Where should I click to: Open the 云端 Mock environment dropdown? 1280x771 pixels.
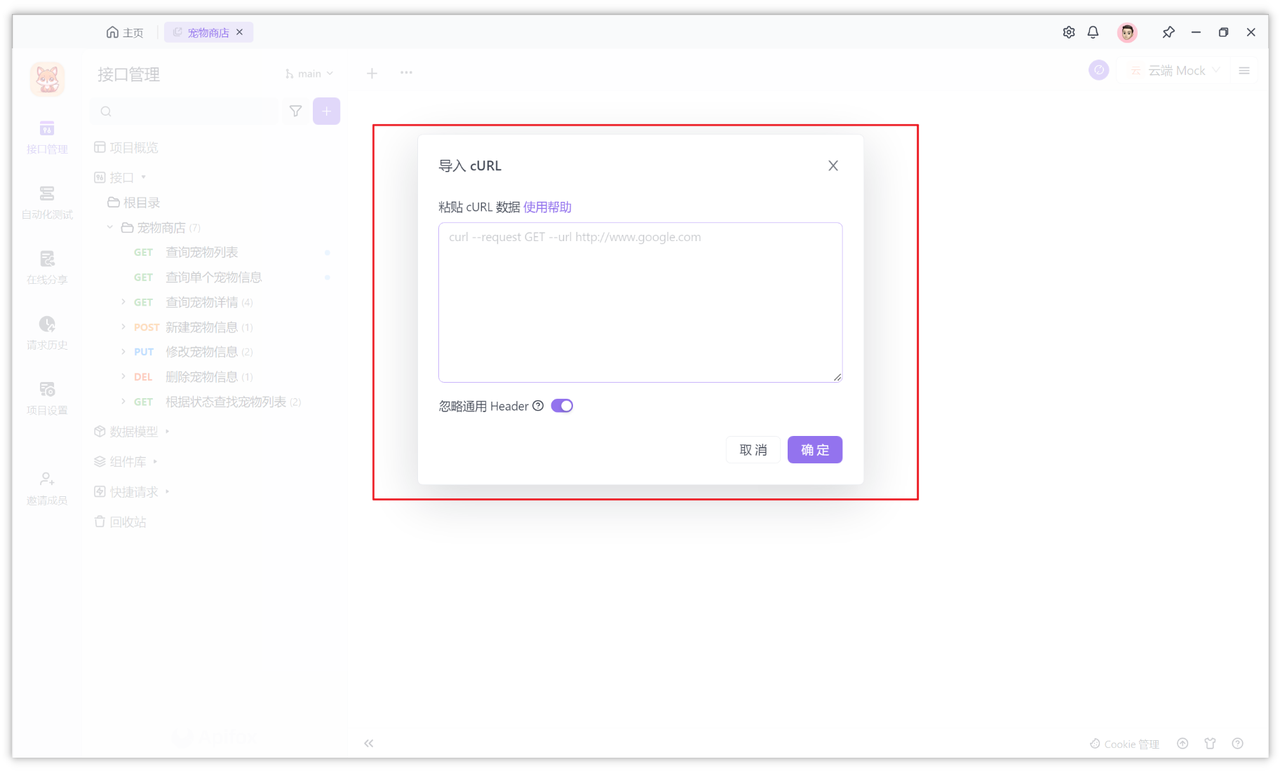tap(1175, 71)
